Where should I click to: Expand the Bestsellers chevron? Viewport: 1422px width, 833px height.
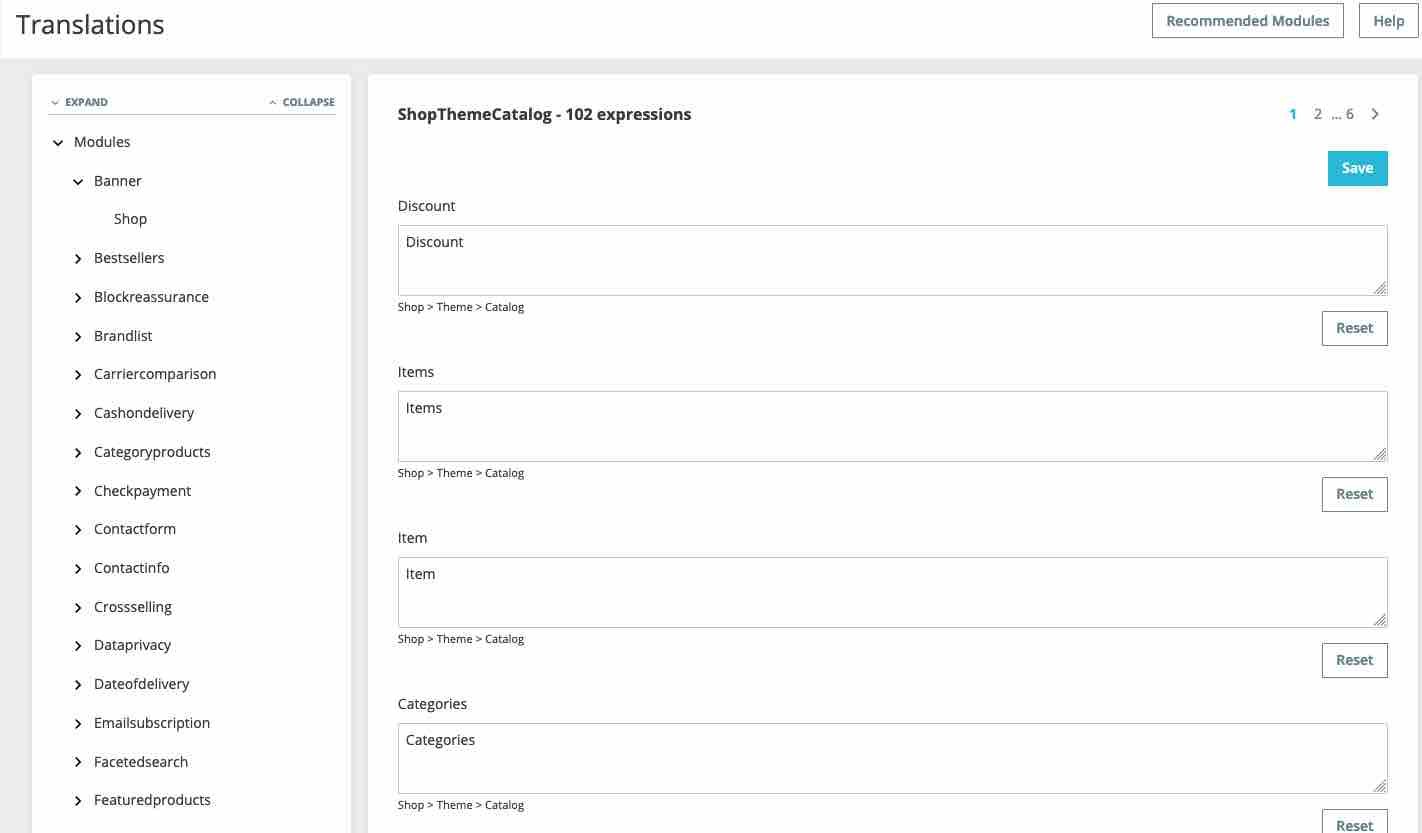(78, 259)
